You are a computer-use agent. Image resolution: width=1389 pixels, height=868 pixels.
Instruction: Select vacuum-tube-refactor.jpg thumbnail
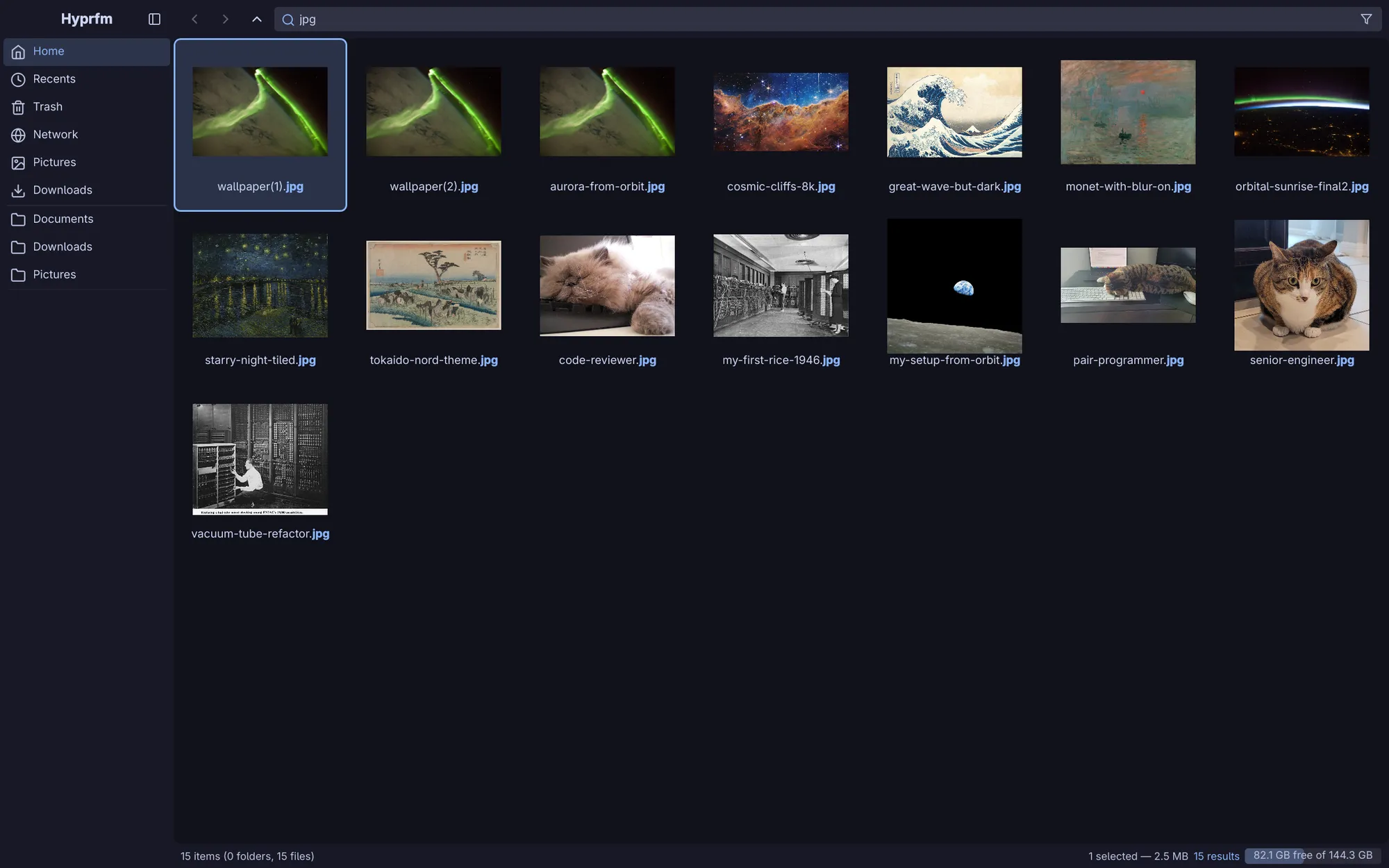click(x=260, y=459)
